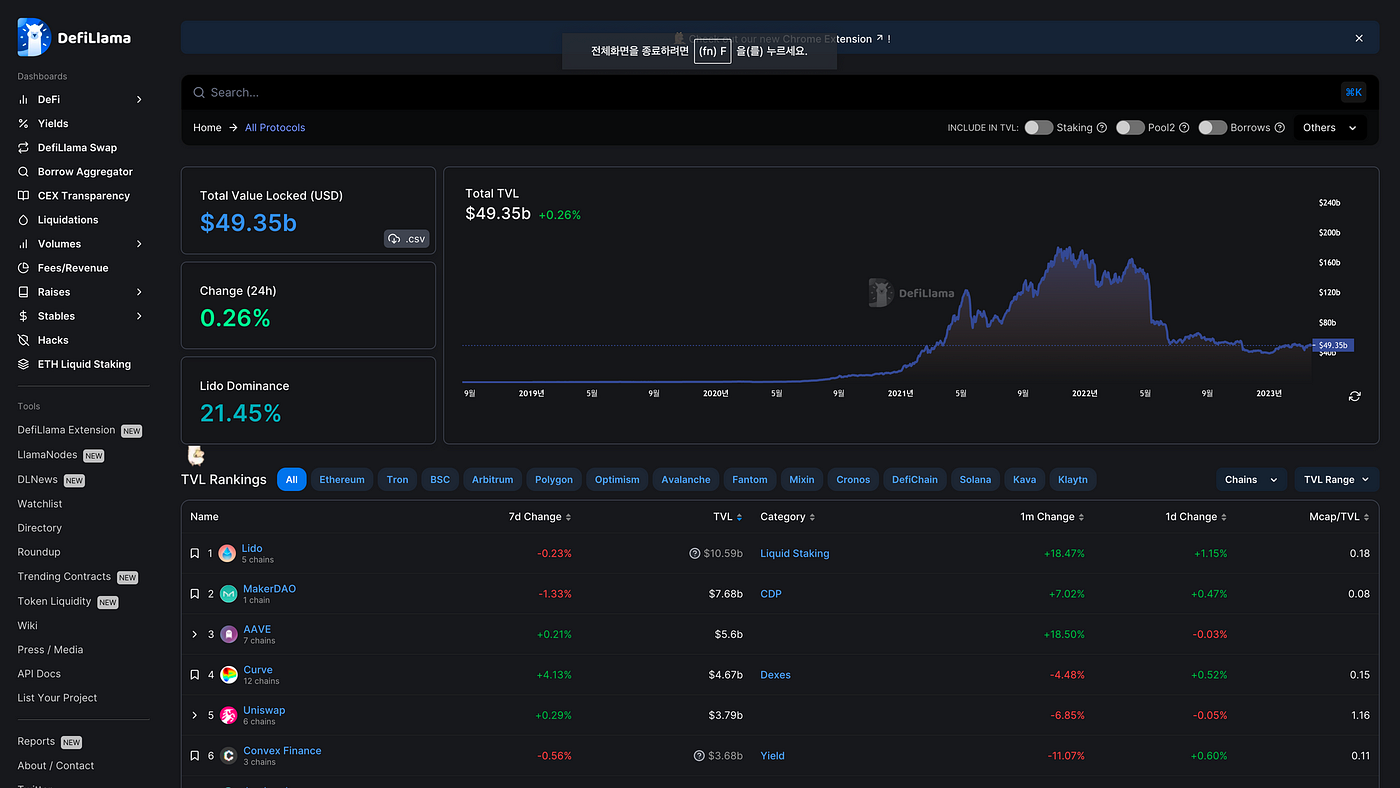The width and height of the screenshot is (1400, 788).
Task: Open the Chains dropdown
Action: [x=1252, y=480]
